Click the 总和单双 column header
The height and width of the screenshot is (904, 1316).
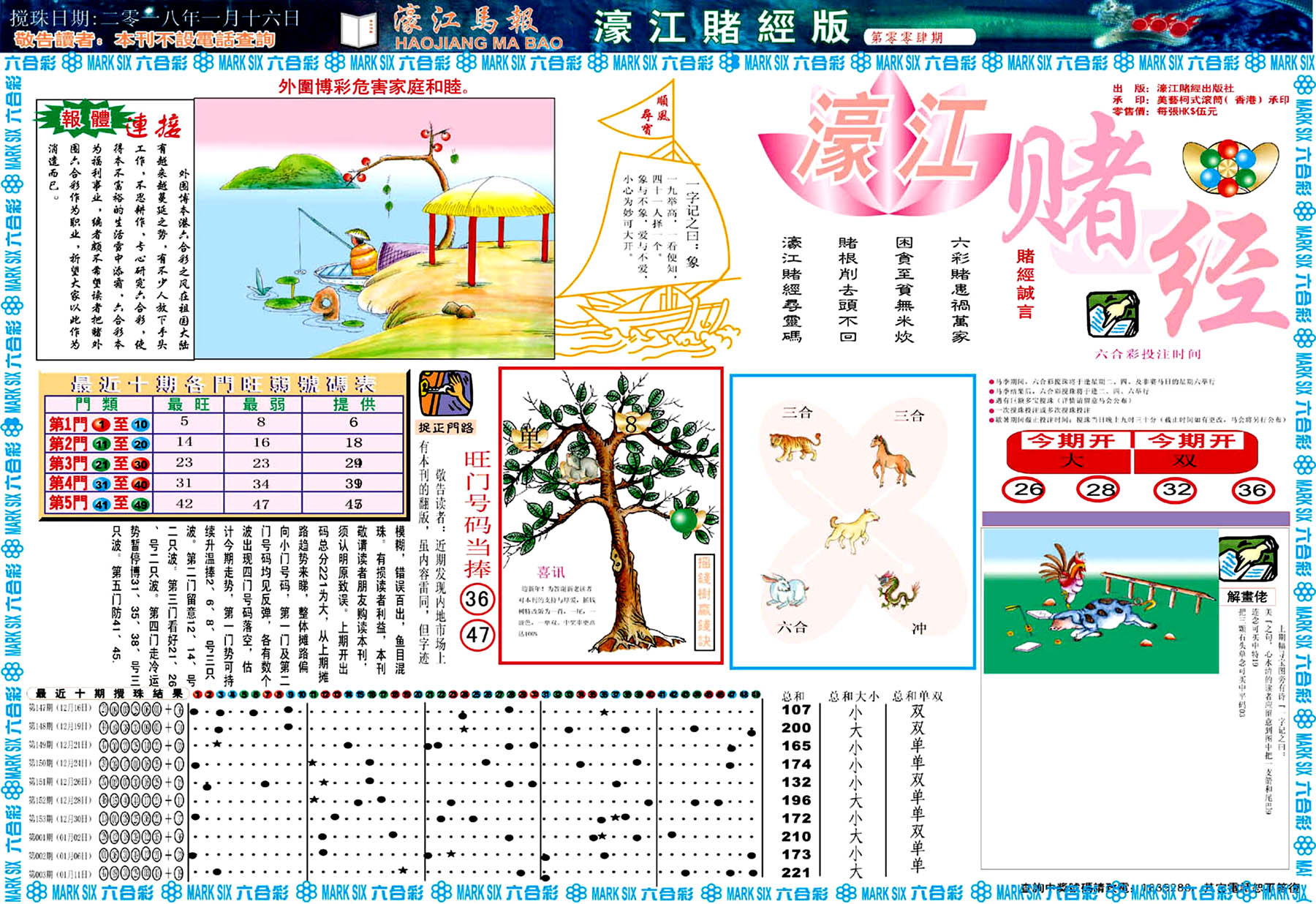tap(917, 696)
